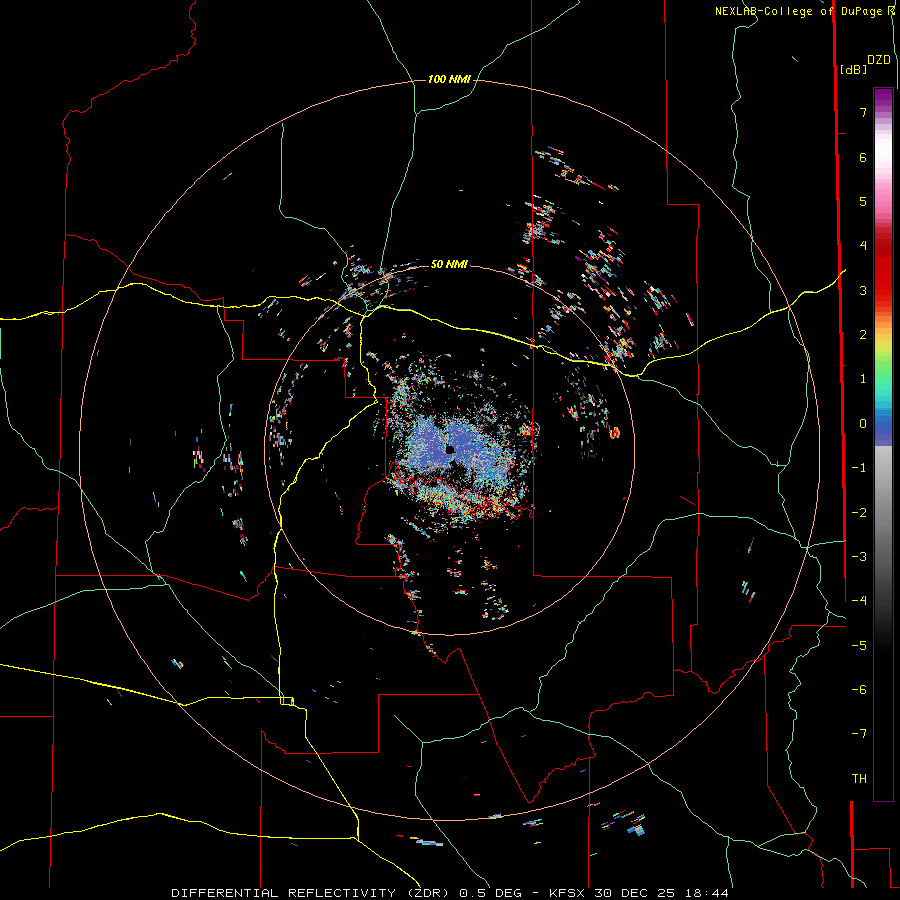
Task: Click the black radar site dot
Action: tap(450, 449)
